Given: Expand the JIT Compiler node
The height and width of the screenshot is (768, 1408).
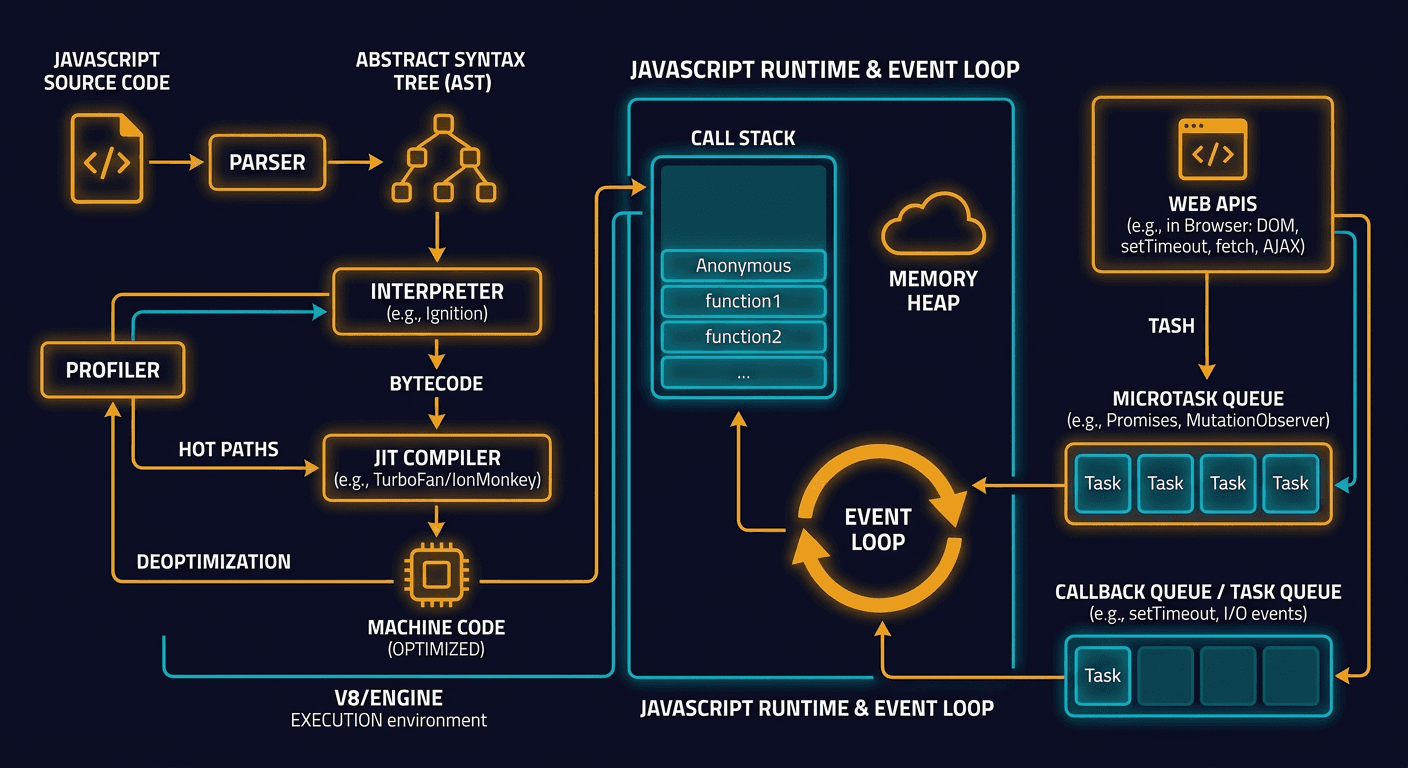Looking at the screenshot, I should tap(437, 467).
